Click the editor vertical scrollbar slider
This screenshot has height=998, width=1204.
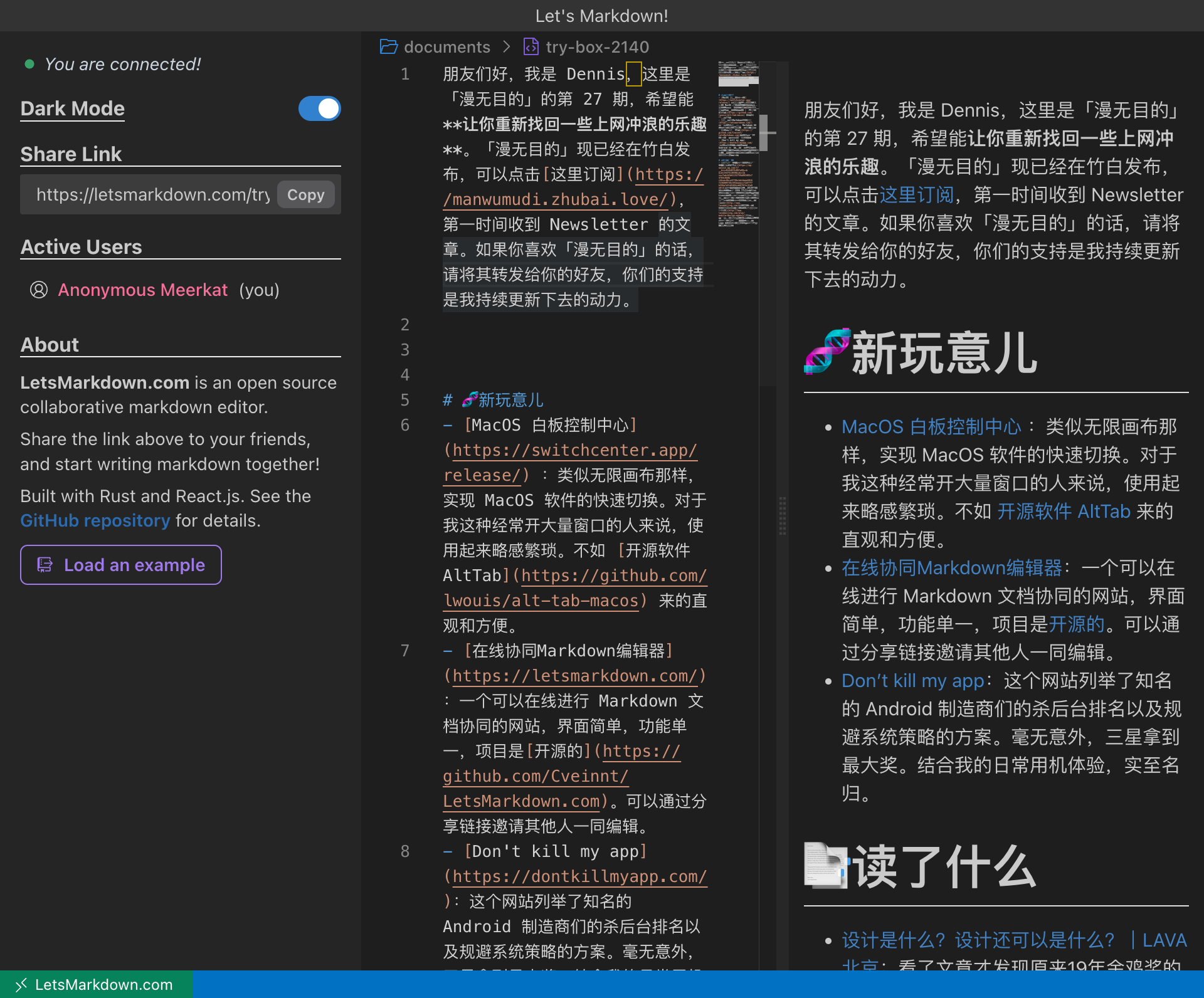[763, 132]
